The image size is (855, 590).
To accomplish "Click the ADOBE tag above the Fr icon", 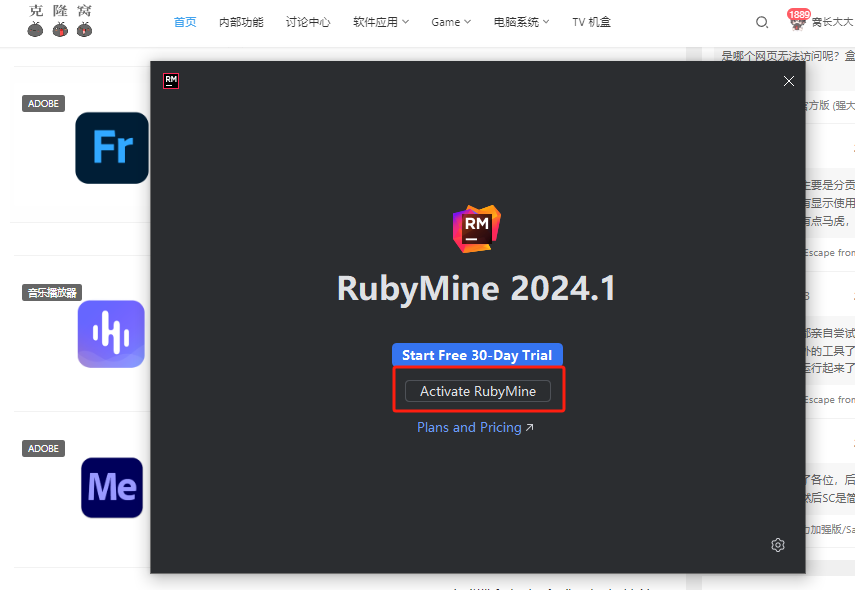I will point(43,104).
